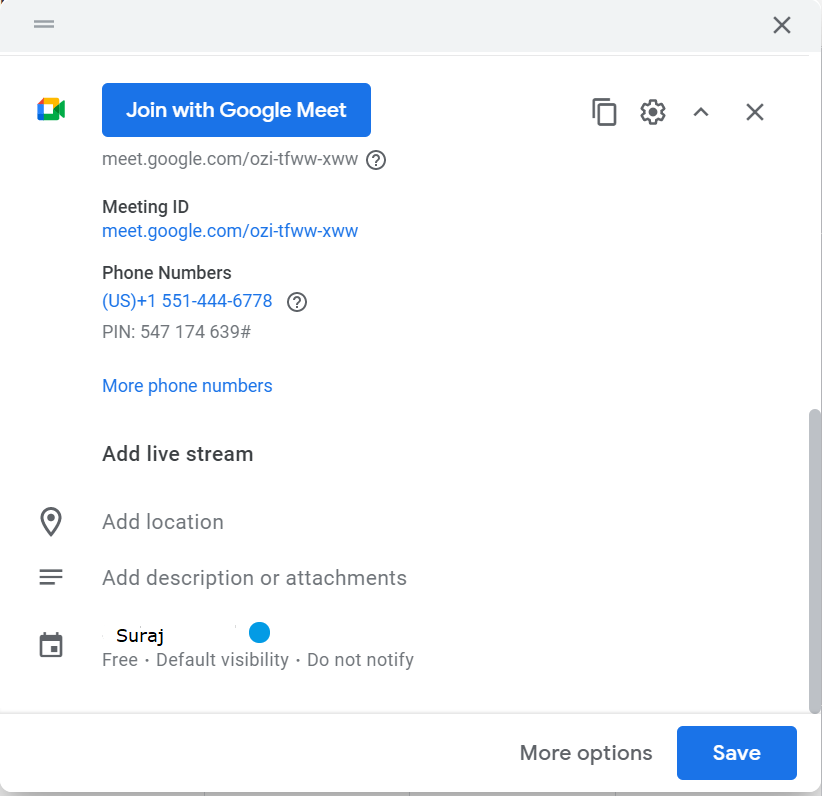The height and width of the screenshot is (796, 822).
Task: Click the Phone Numbers heading
Action: tap(167, 273)
